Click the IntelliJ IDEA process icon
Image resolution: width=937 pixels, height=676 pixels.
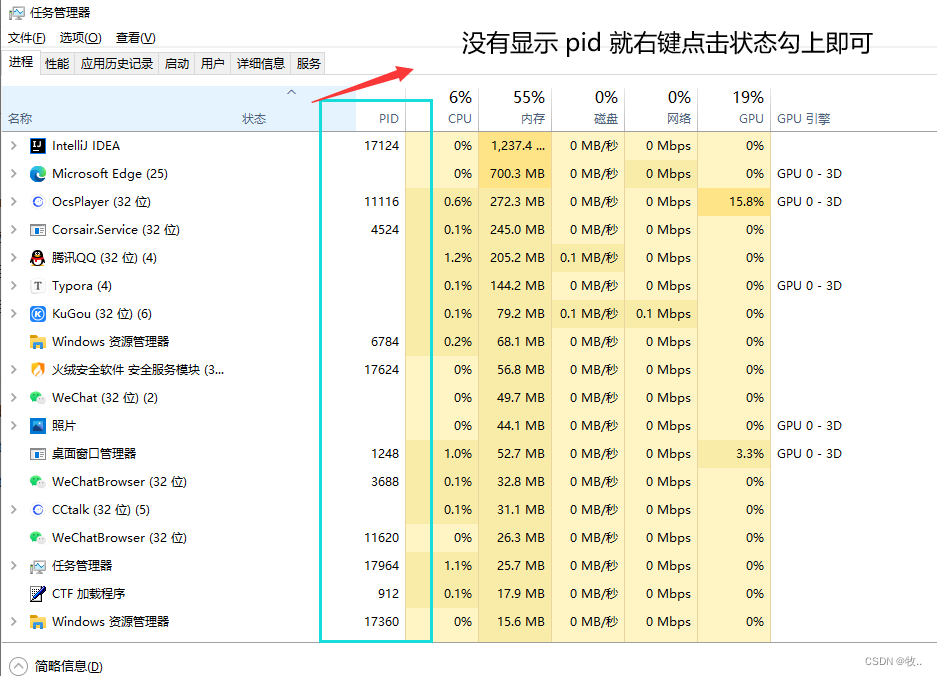[x=38, y=146]
